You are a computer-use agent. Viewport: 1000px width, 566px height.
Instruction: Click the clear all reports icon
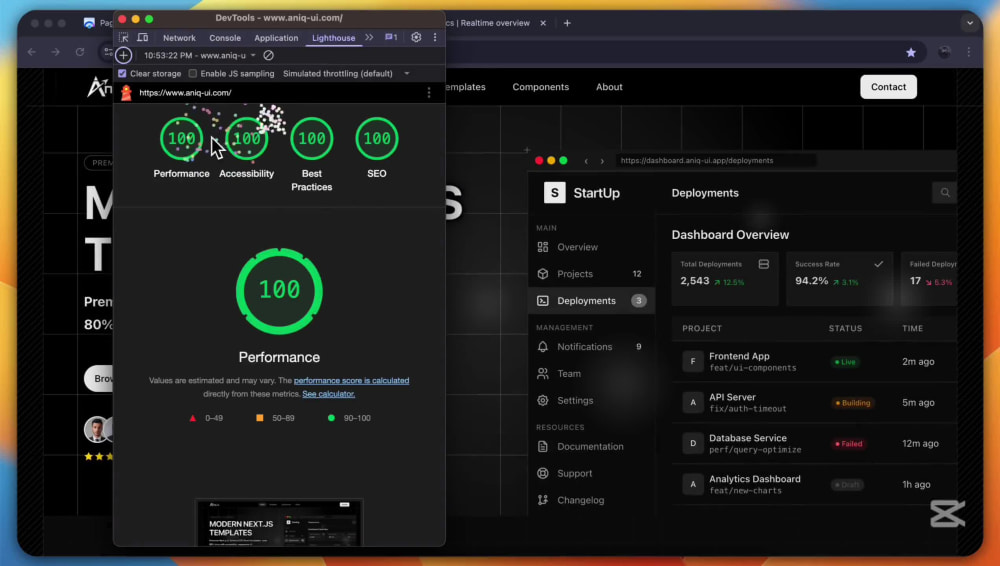(x=268, y=56)
